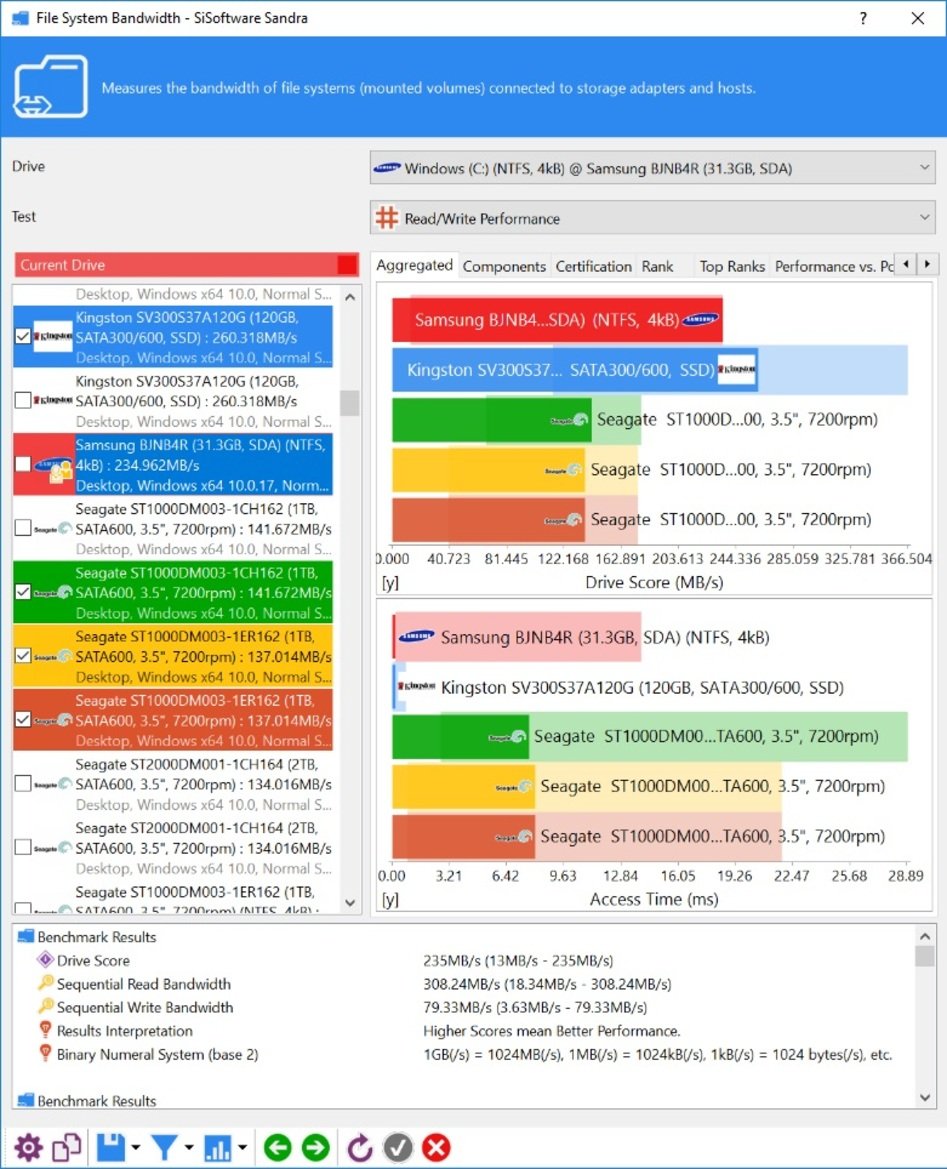Expand the arrow next to chart icon
947x1169 pixels.
[x=242, y=1147]
